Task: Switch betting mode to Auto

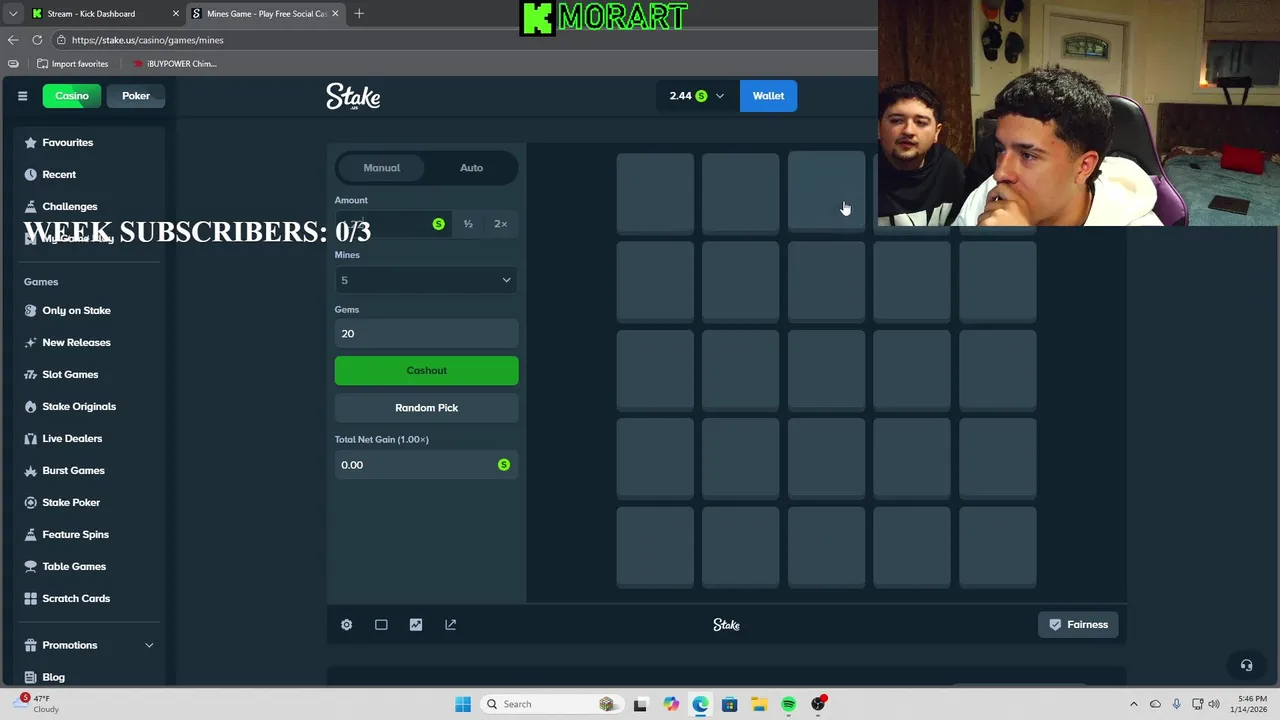Action: [471, 168]
